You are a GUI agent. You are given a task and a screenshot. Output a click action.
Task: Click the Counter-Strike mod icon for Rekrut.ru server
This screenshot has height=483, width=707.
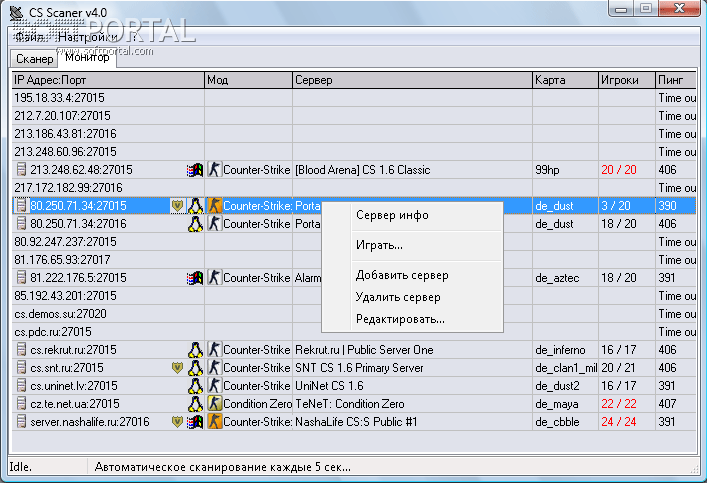click(215, 350)
